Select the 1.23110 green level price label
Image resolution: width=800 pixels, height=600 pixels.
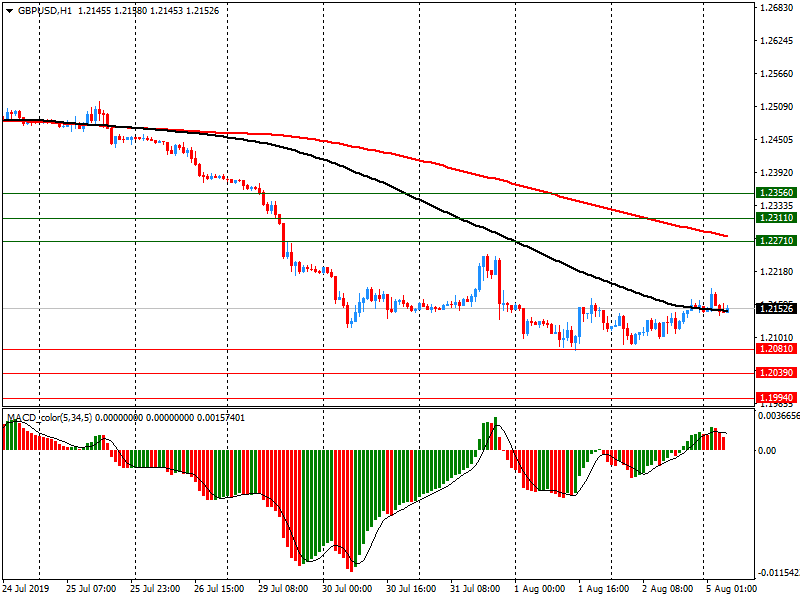click(x=776, y=218)
